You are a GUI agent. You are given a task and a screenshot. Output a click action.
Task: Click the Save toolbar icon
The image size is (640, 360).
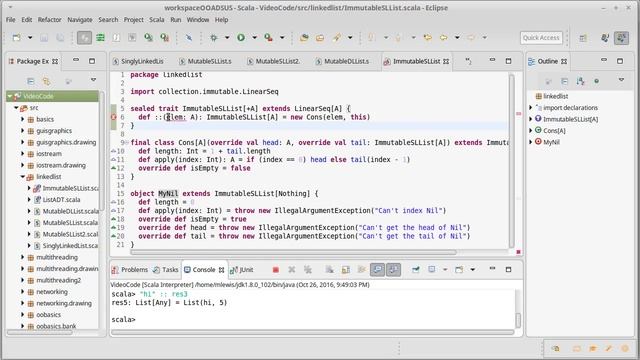click(x=44, y=38)
